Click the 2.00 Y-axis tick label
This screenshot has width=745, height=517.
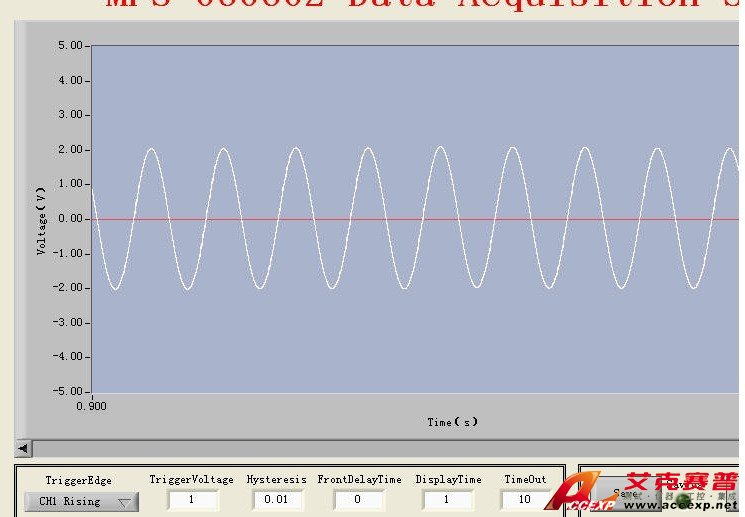70,149
